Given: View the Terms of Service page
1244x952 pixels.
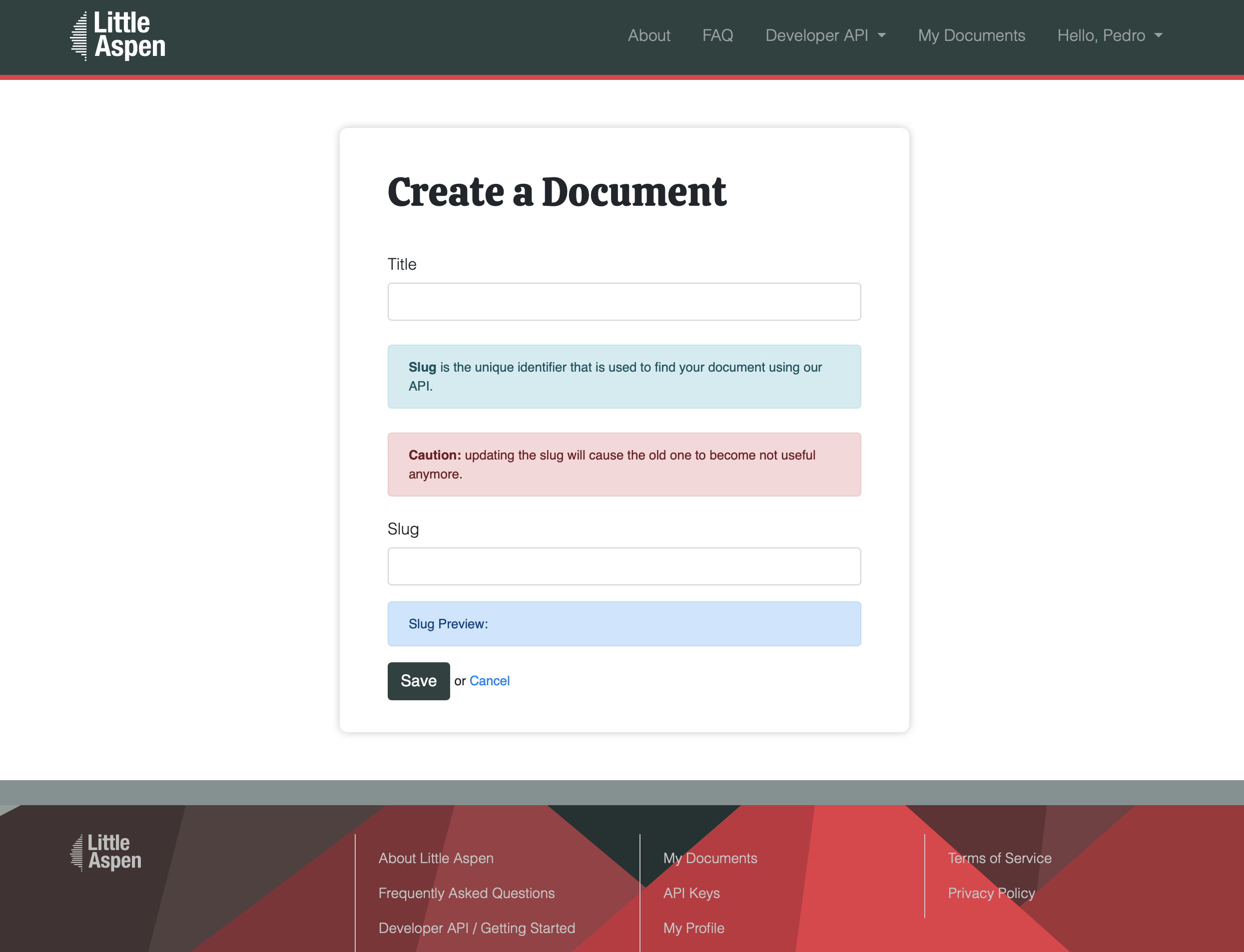Looking at the screenshot, I should [999, 858].
